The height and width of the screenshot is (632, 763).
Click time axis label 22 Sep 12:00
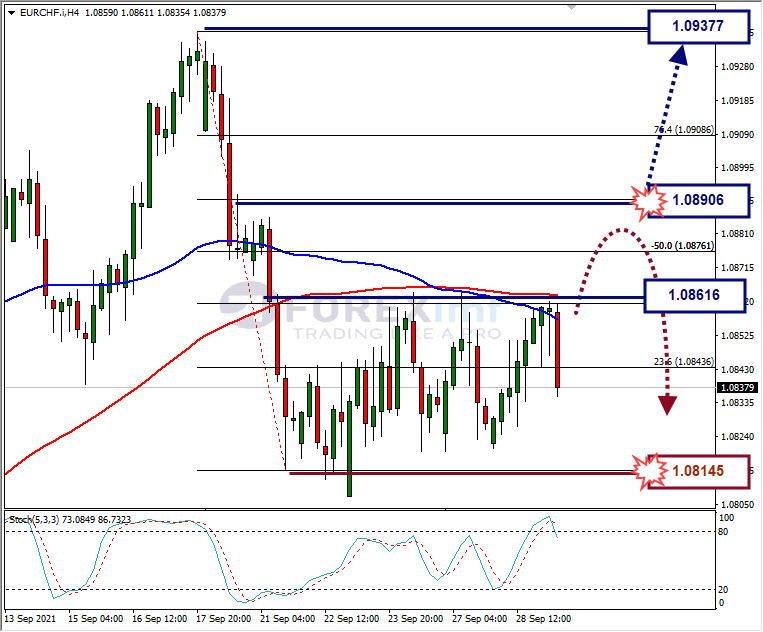tap(352, 619)
